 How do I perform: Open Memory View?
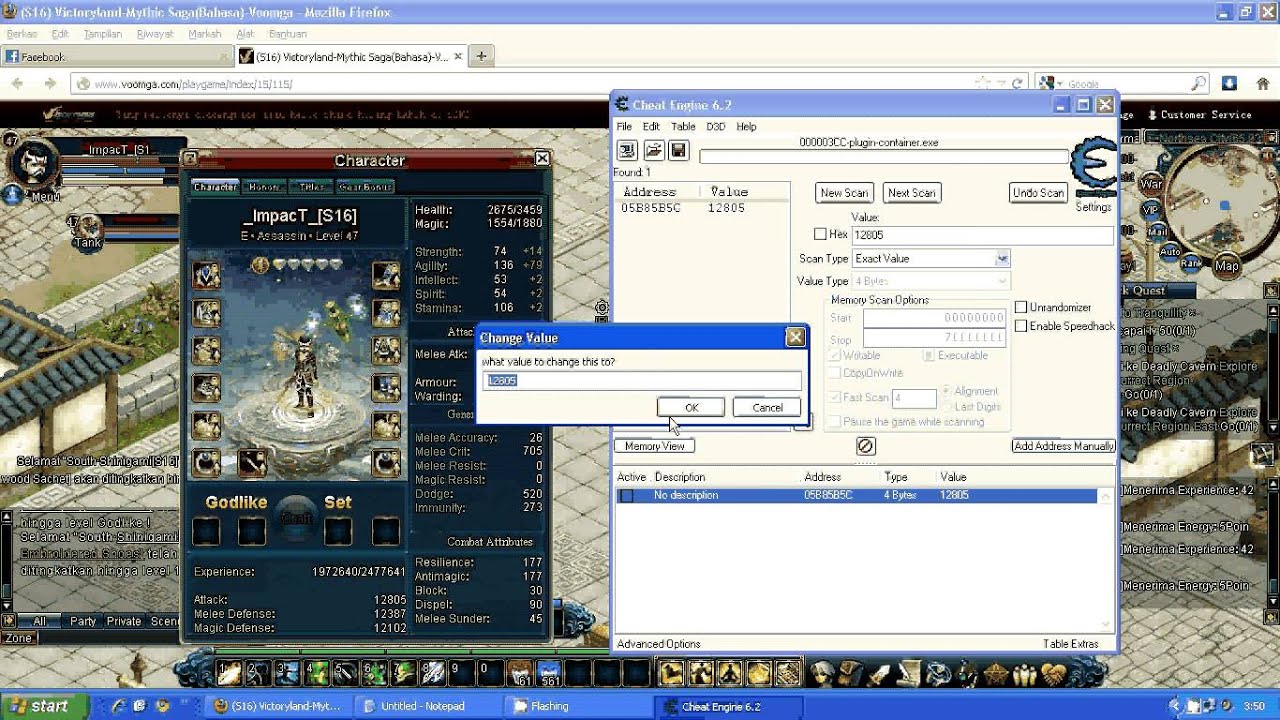655,446
